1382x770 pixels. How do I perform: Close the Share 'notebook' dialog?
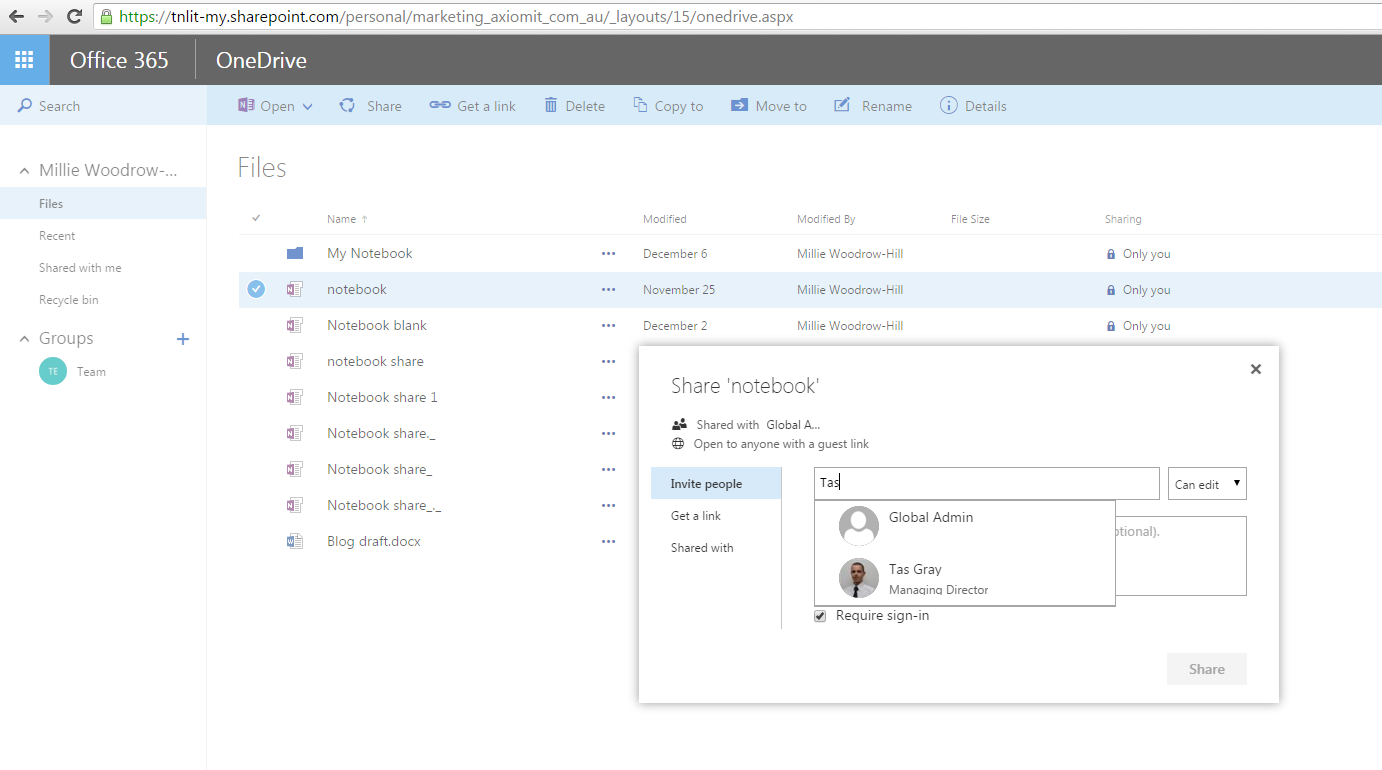(x=1256, y=369)
